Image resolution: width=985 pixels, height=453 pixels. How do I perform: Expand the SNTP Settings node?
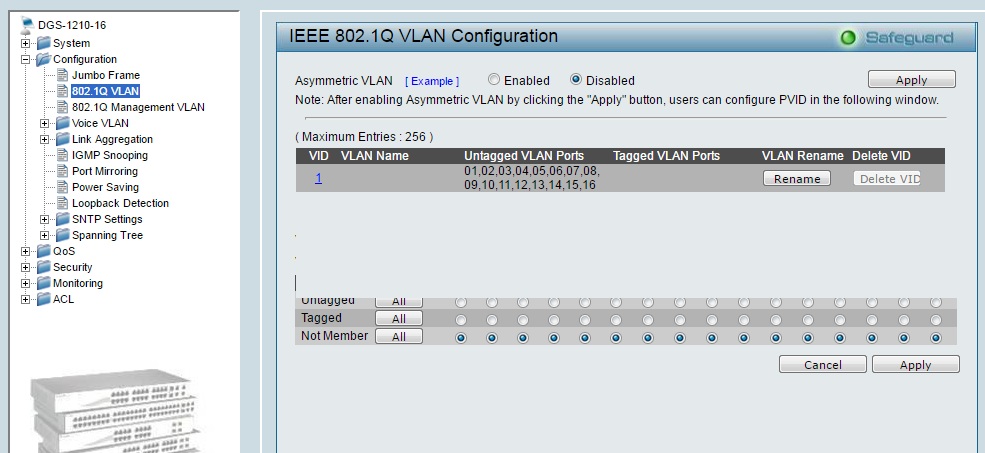[44, 219]
